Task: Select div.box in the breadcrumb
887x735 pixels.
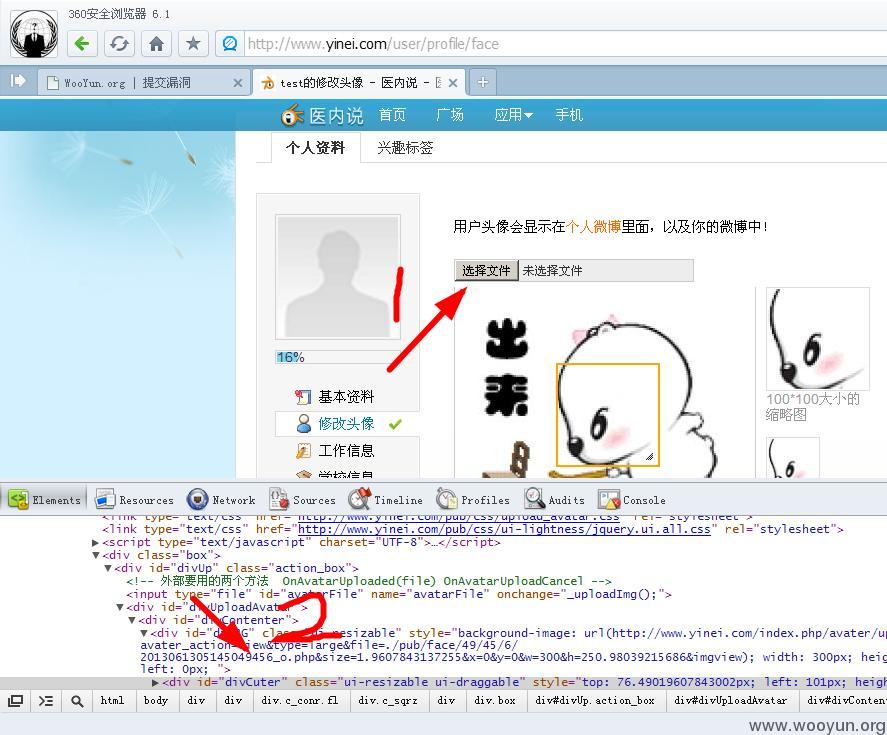Action: (x=495, y=700)
